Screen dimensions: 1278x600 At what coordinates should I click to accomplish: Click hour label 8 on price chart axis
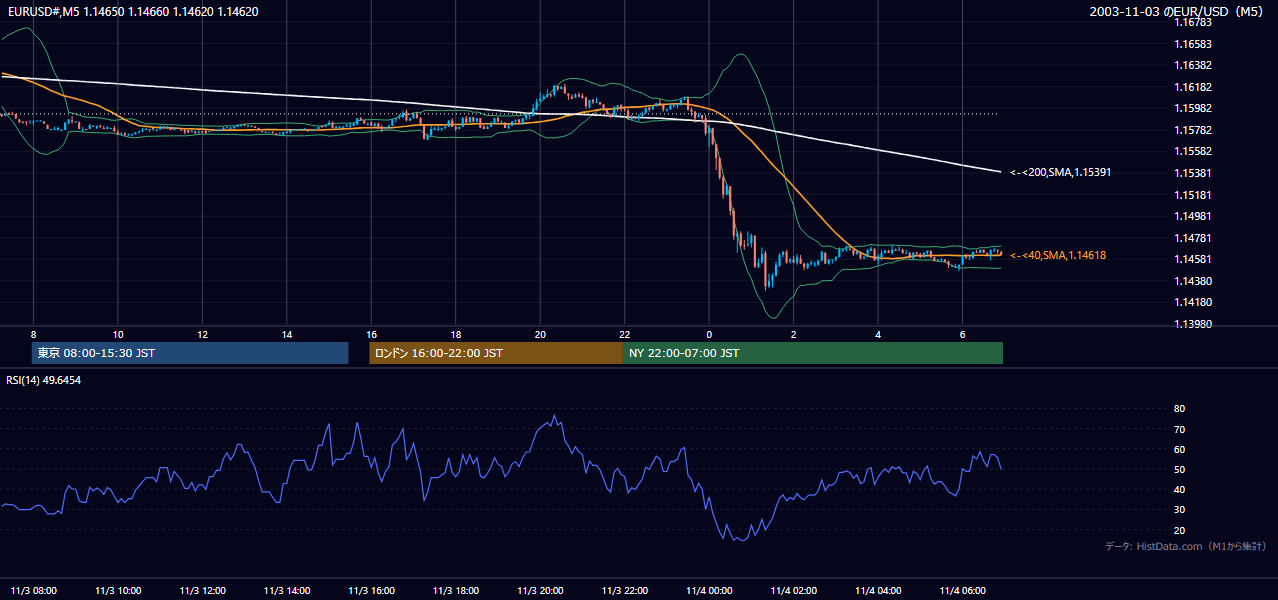click(x=34, y=334)
